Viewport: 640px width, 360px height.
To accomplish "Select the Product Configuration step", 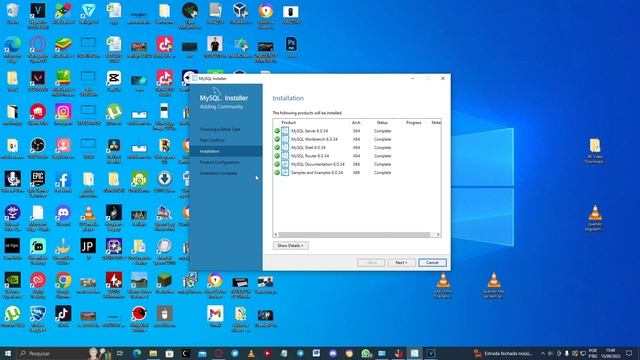I will (220, 162).
